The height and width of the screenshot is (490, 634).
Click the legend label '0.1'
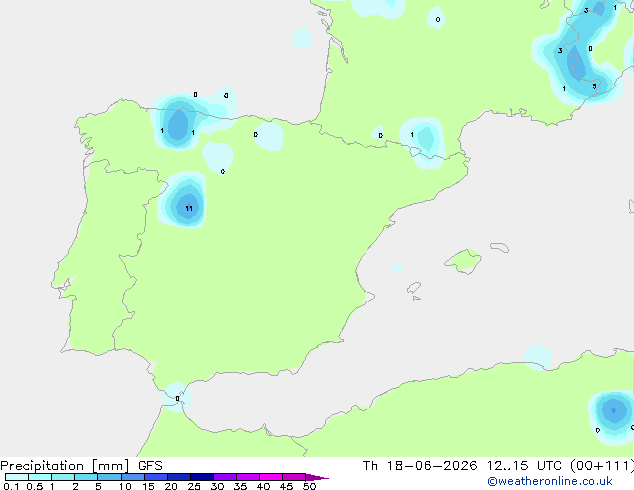click(11, 486)
